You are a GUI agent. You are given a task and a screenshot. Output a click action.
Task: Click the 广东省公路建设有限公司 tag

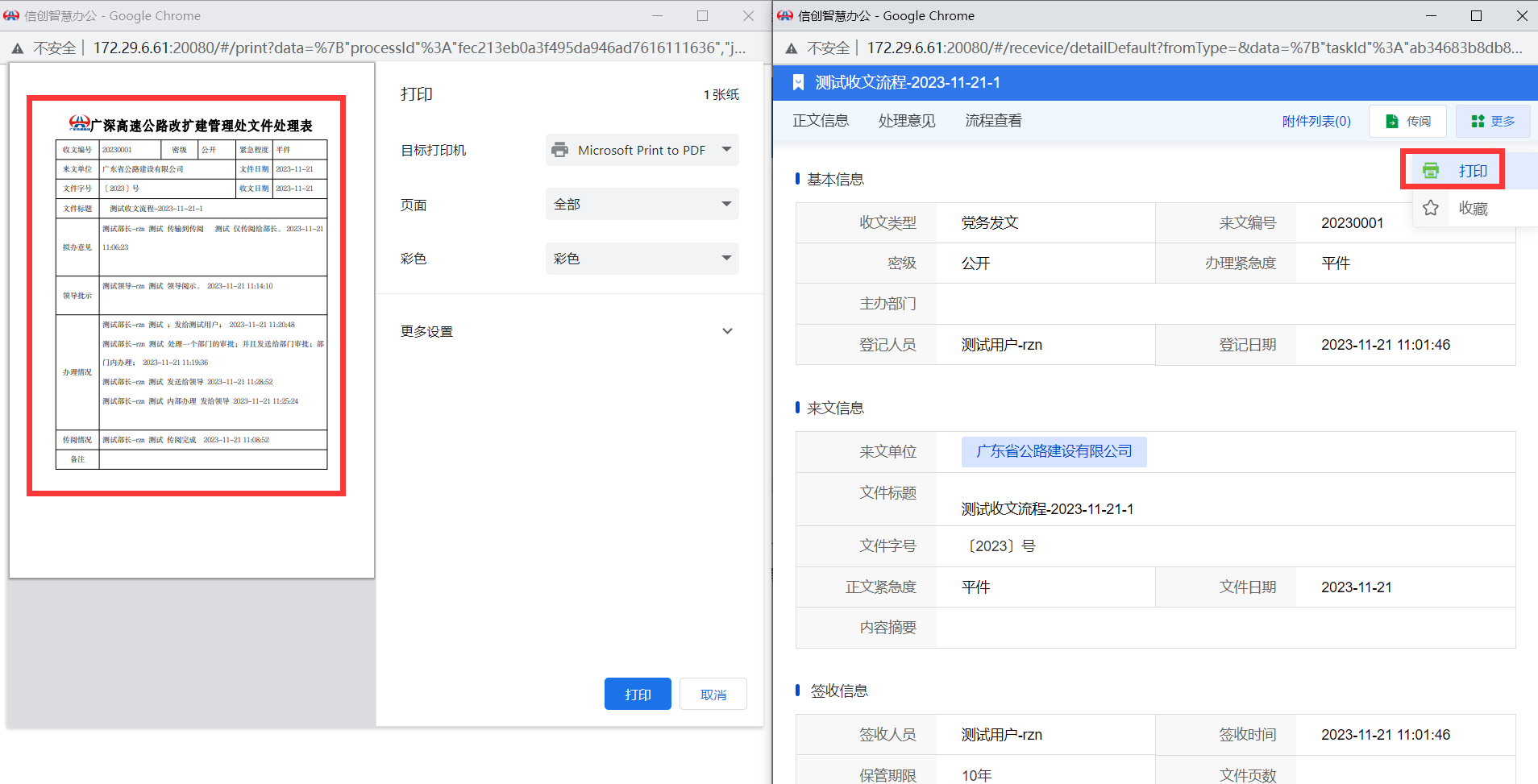(1054, 451)
